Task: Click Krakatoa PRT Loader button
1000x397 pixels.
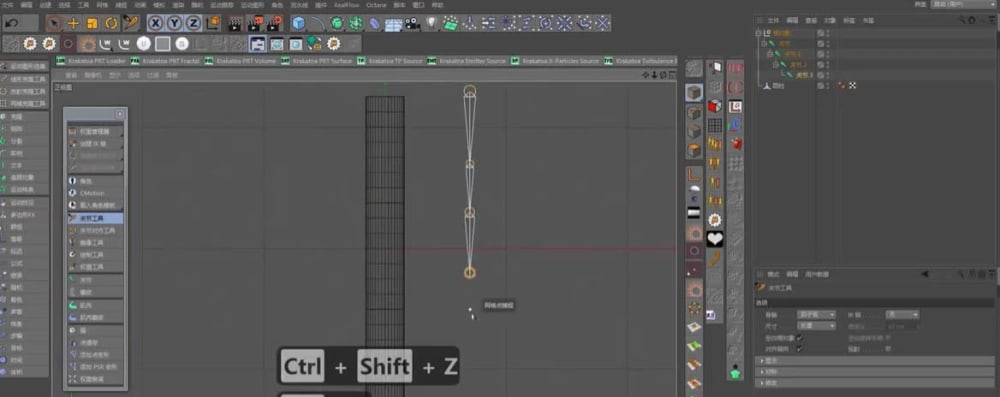Action: tap(92, 61)
